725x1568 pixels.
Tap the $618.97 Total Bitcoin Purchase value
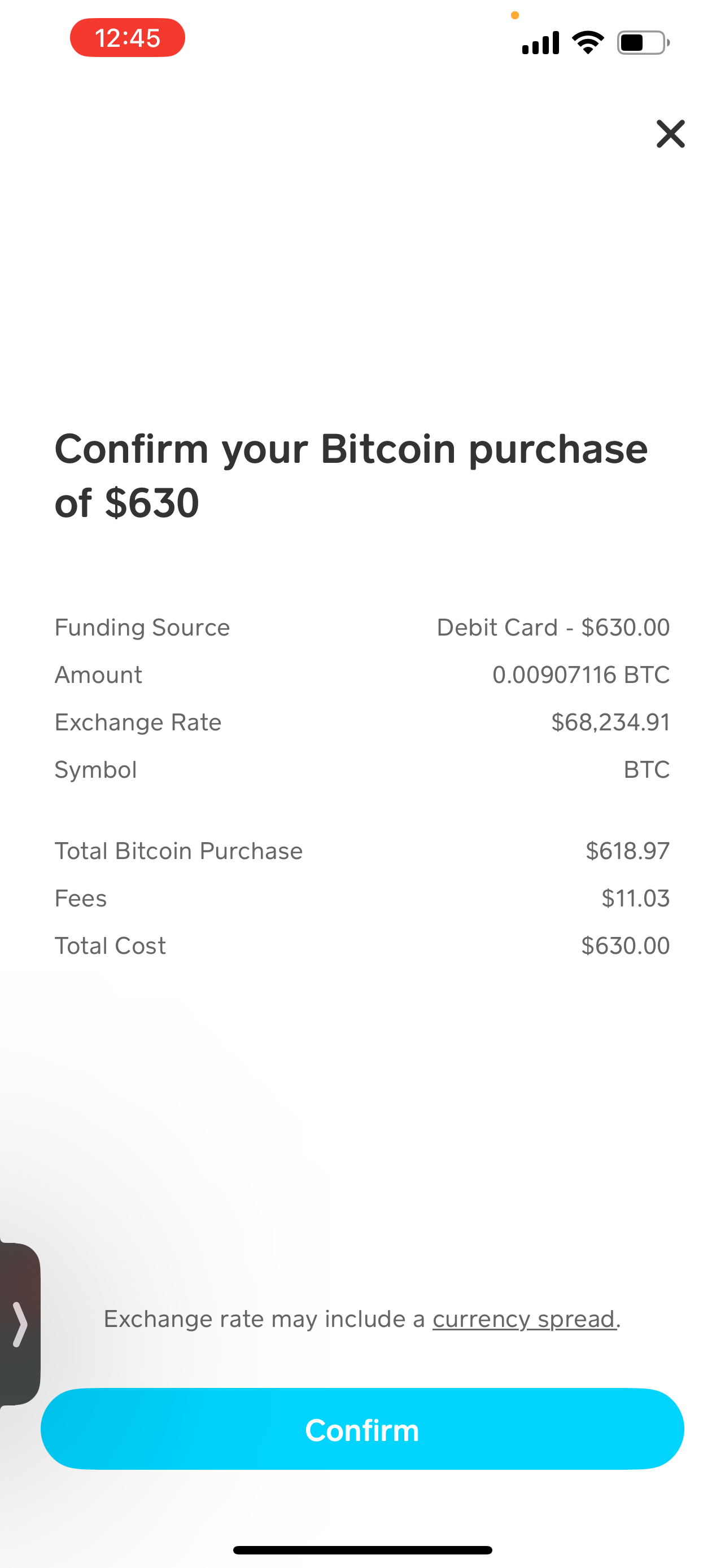point(627,851)
